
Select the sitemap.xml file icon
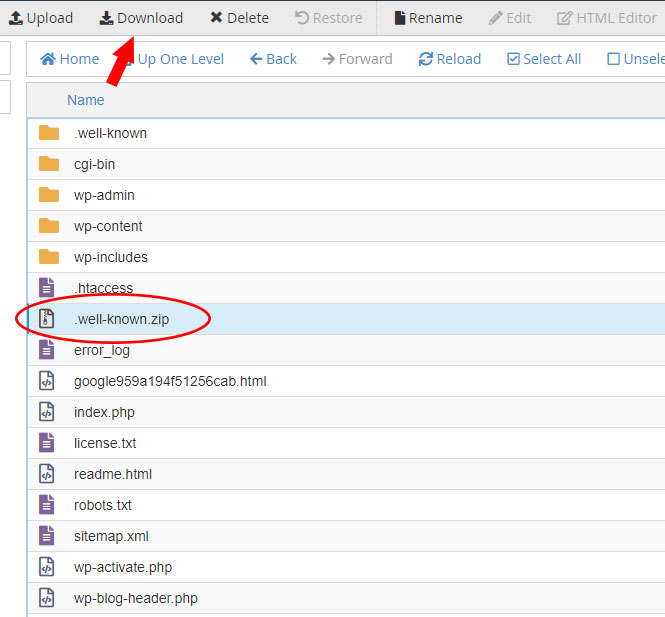[x=46, y=536]
